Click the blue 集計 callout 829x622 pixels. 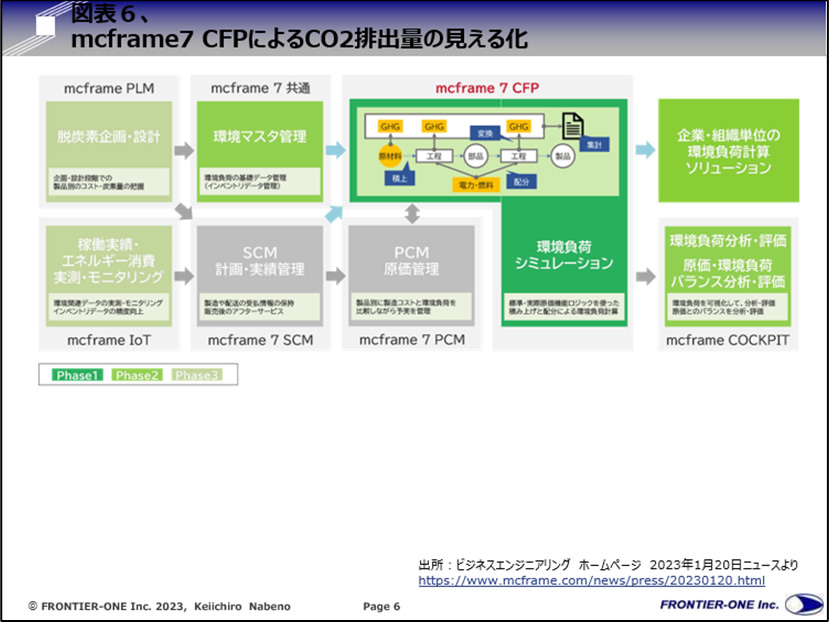(x=594, y=145)
